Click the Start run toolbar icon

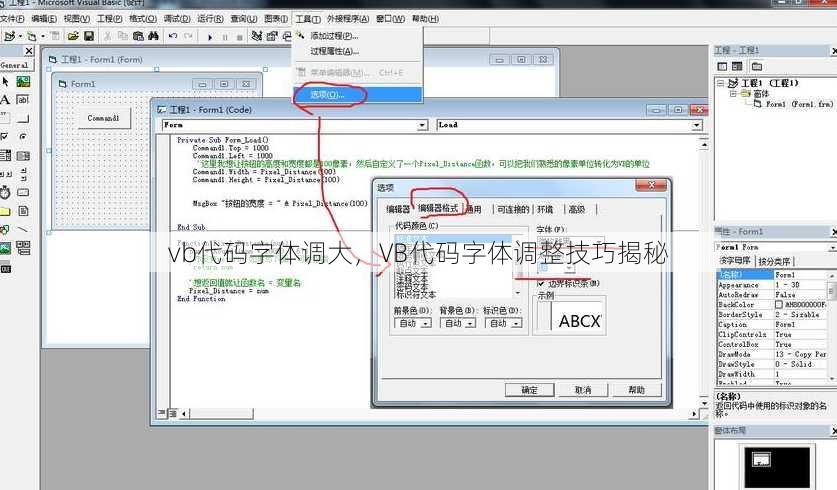coord(210,37)
